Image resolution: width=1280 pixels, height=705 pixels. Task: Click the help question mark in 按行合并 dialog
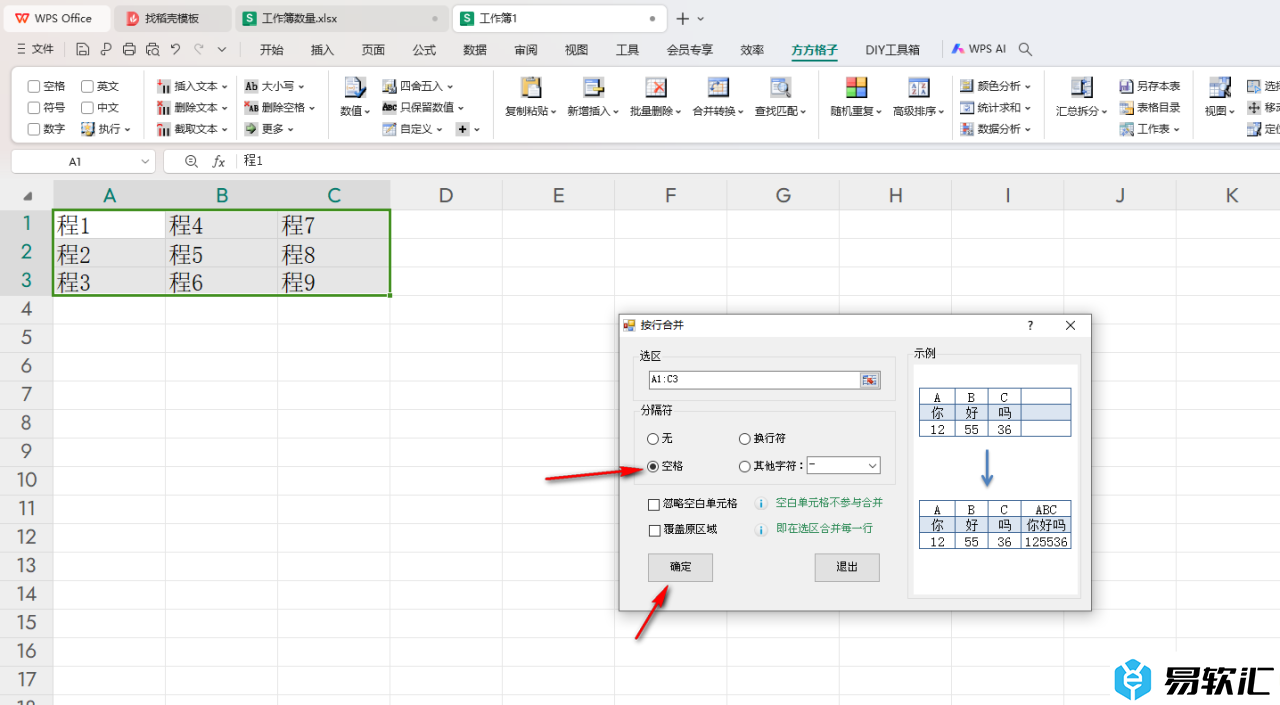click(1030, 326)
